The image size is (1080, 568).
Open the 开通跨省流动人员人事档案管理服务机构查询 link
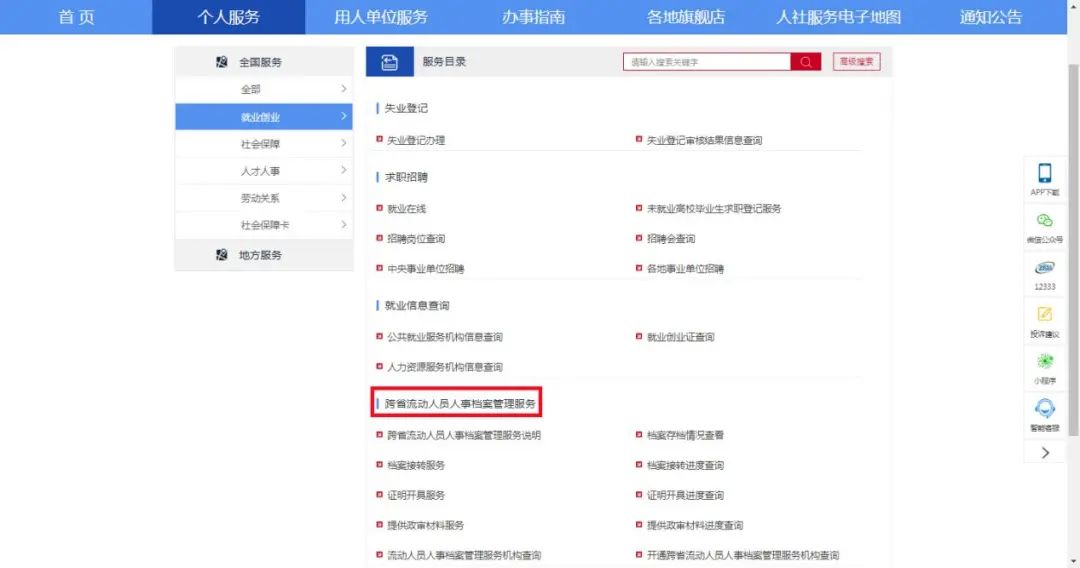(742, 555)
